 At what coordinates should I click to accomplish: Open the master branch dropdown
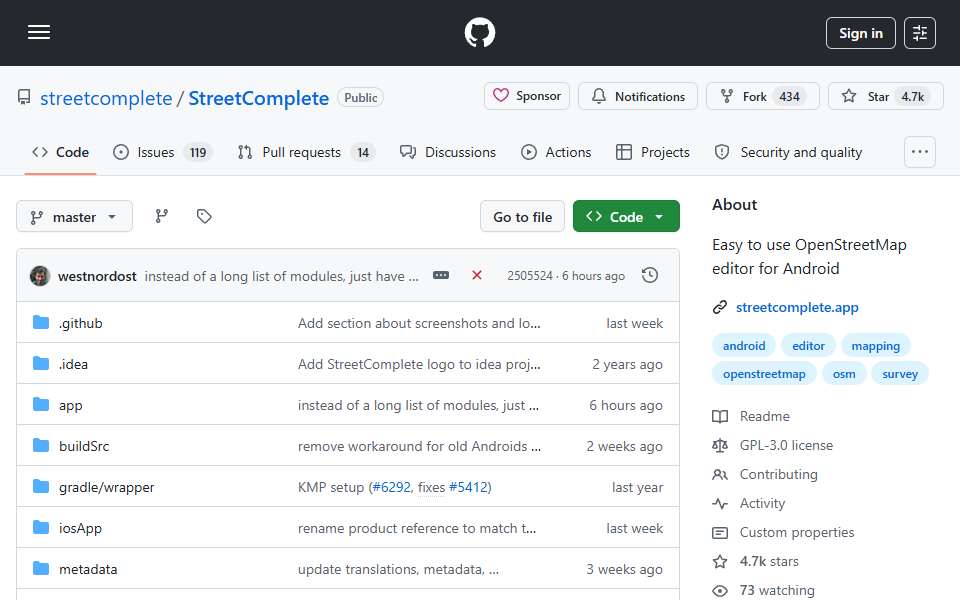click(x=74, y=217)
